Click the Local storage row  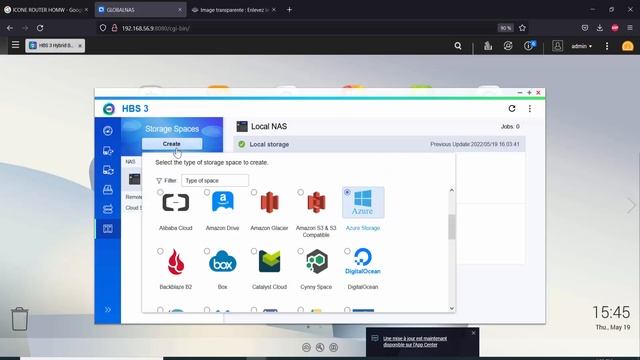tap(379, 144)
